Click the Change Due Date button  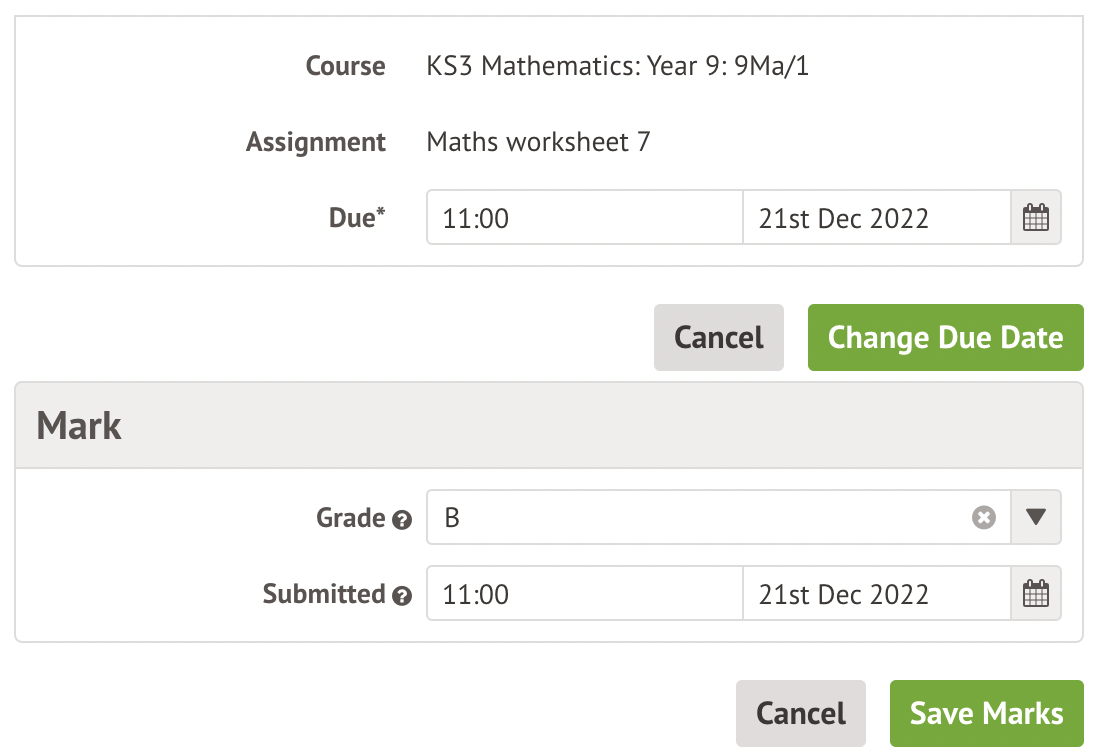[x=945, y=338]
